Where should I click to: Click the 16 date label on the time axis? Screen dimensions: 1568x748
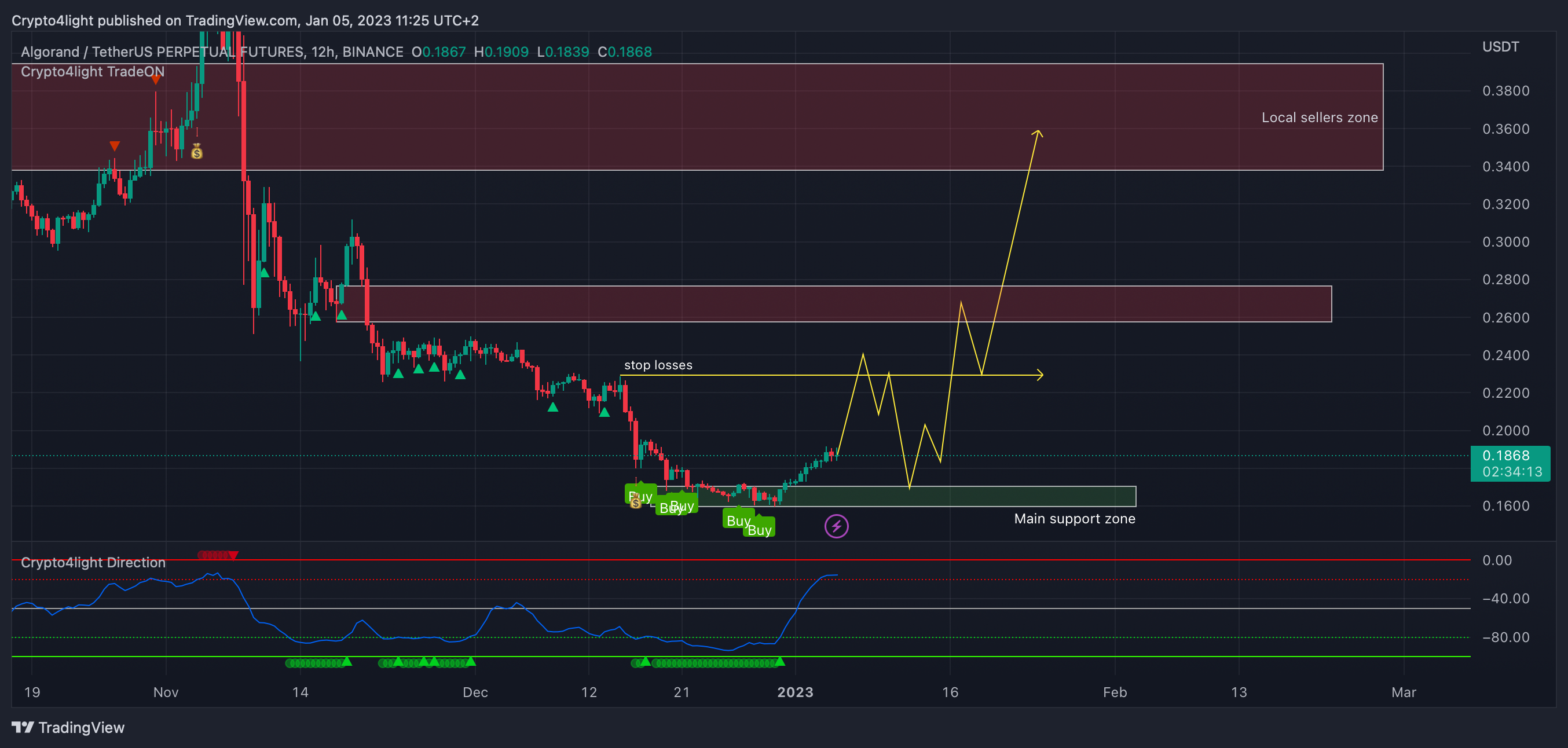950,692
